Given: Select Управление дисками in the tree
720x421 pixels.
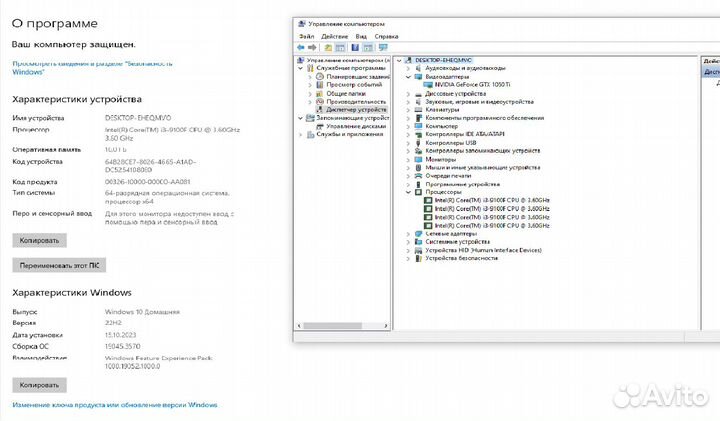Looking at the screenshot, I should coord(356,126).
